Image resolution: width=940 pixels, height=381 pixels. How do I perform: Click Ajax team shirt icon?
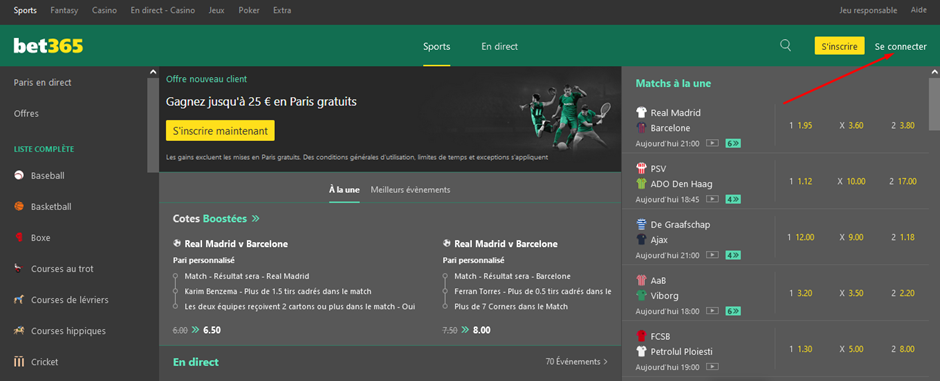641,240
